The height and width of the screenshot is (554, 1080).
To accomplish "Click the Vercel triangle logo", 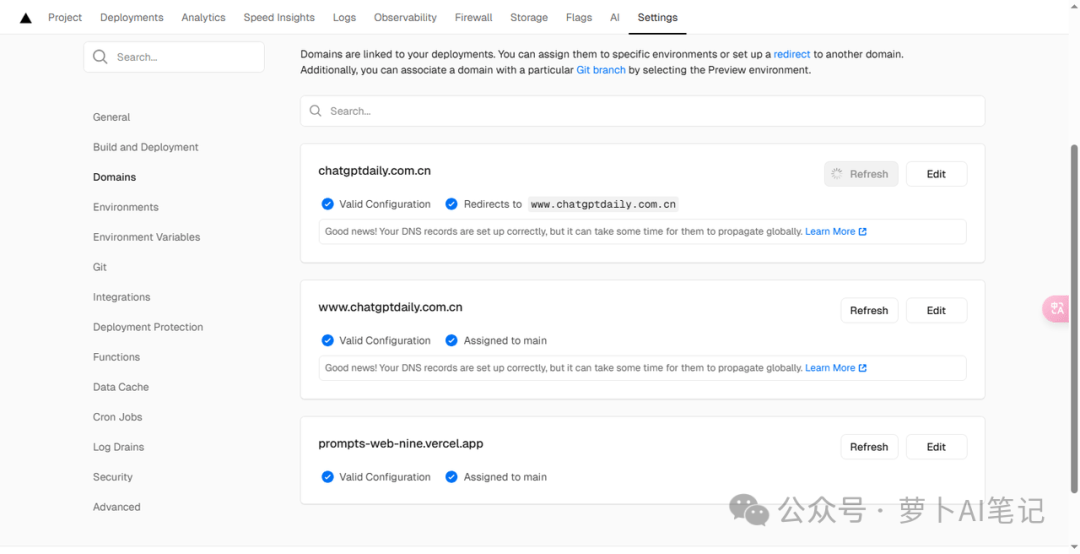I will (25, 18).
